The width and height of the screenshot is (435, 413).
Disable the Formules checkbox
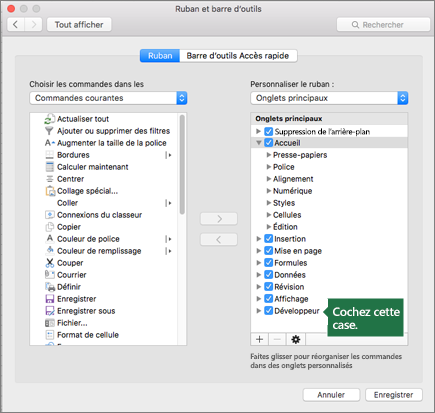click(269, 263)
